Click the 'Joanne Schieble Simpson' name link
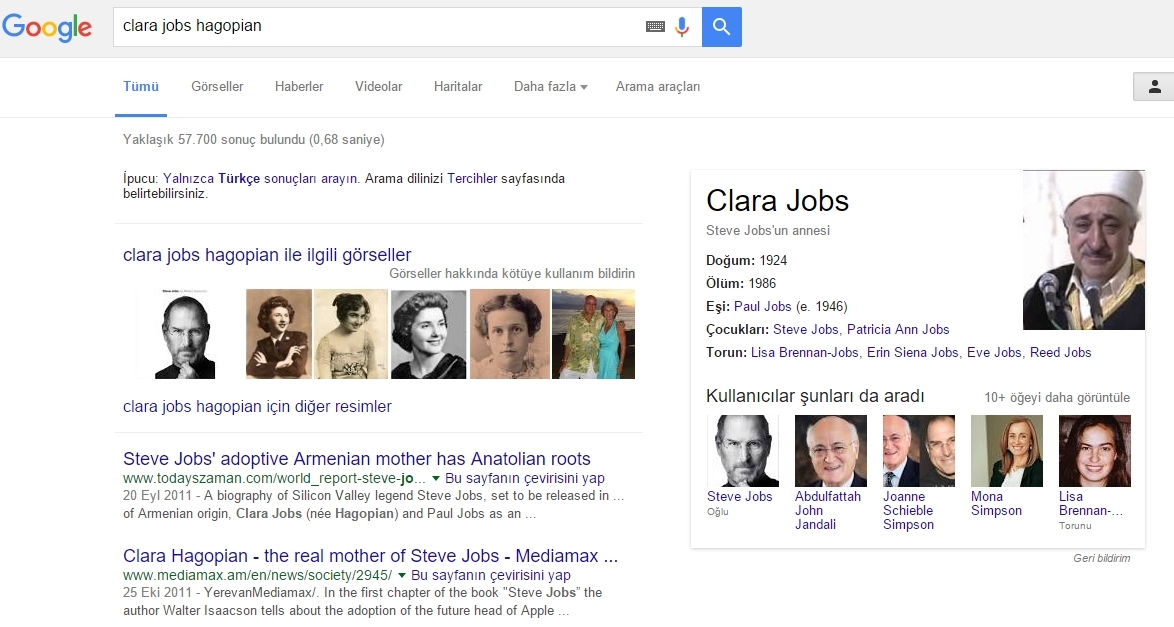Screen dimensions: 1174x627 [x=908, y=510]
